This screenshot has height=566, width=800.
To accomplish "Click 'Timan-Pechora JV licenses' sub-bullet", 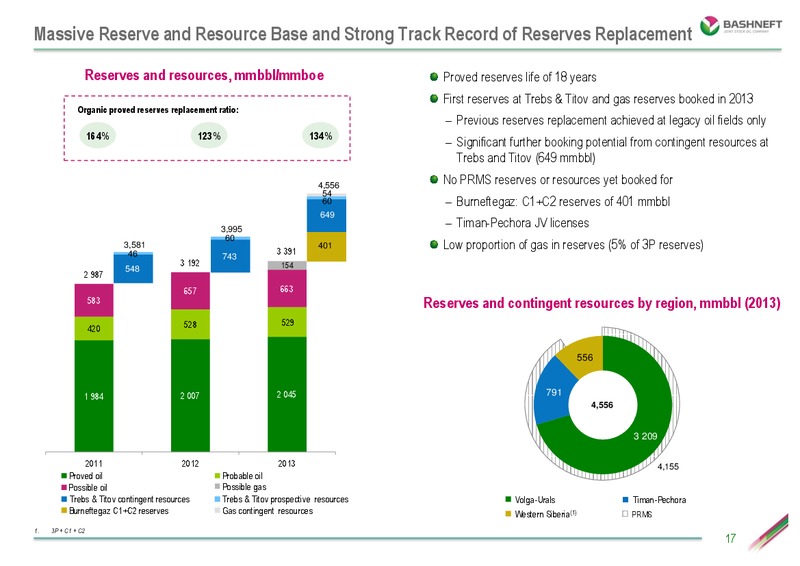I will (x=522, y=223).
